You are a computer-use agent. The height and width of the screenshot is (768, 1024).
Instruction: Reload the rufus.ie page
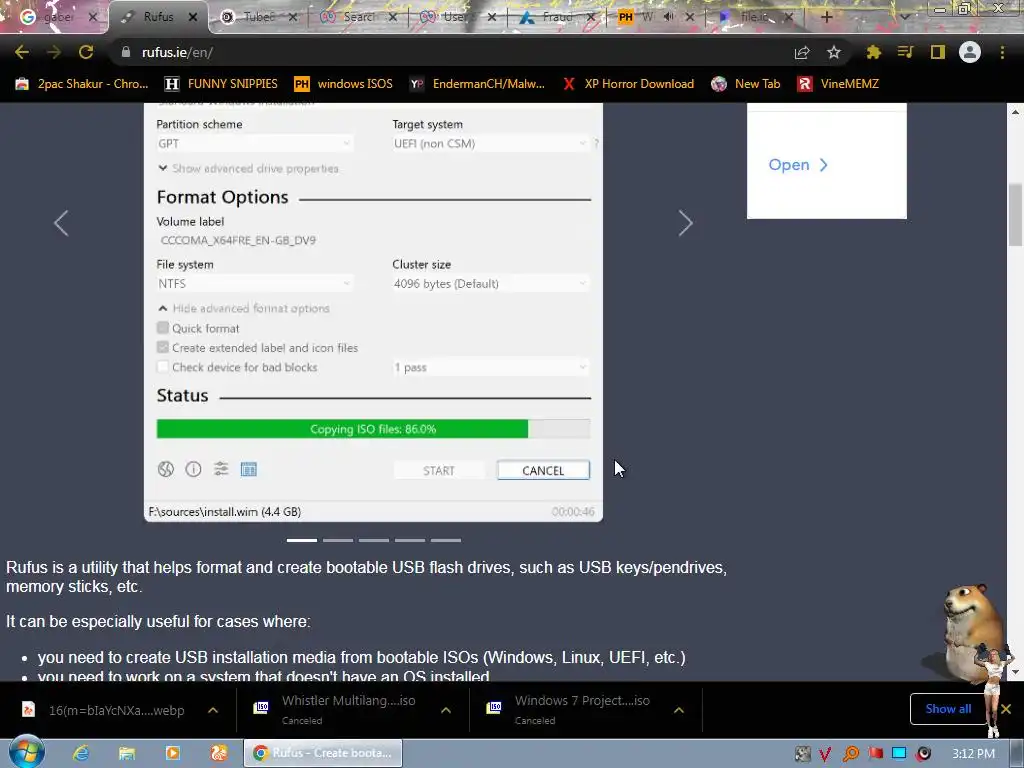(86, 52)
